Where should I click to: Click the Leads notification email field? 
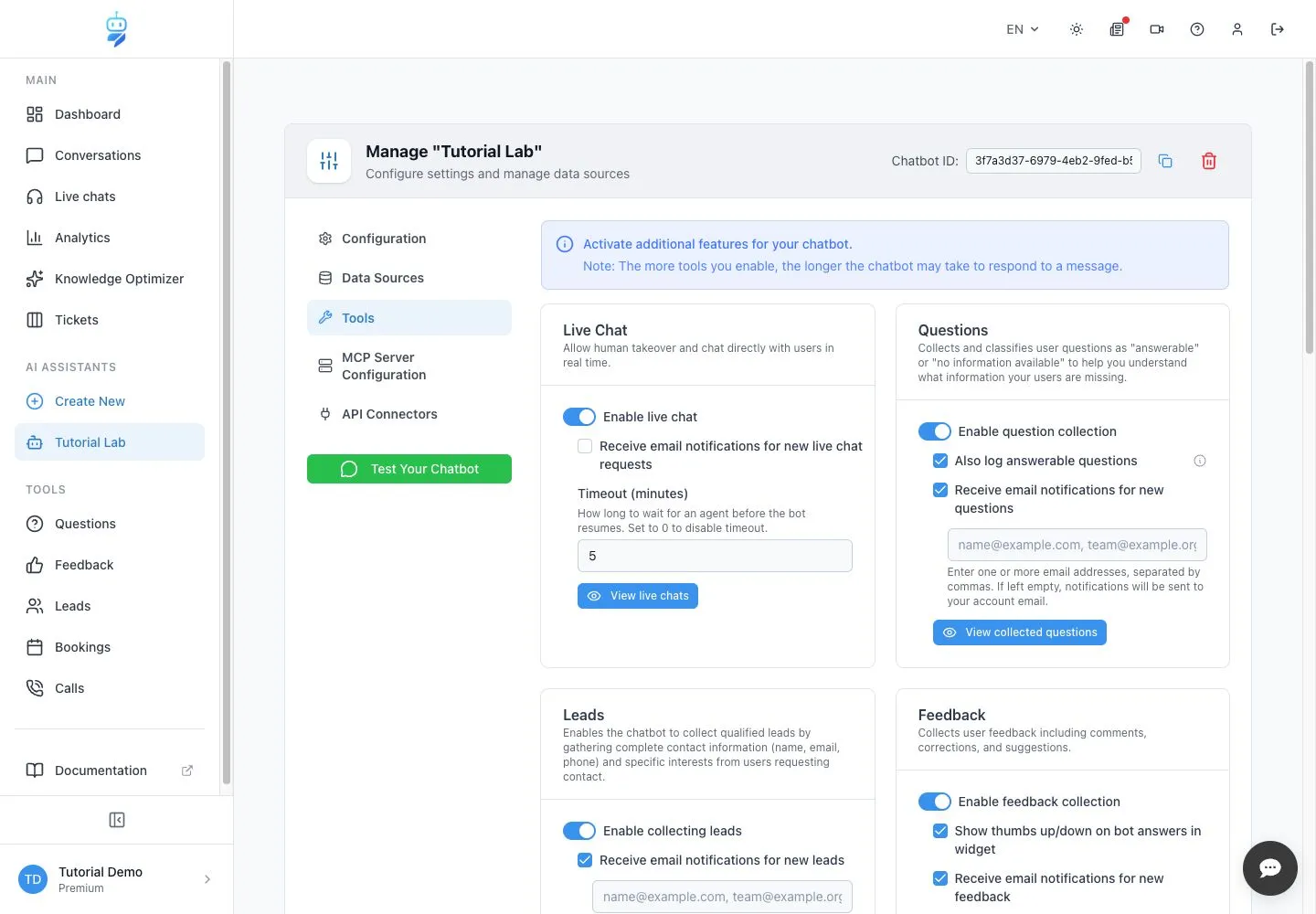pos(722,897)
